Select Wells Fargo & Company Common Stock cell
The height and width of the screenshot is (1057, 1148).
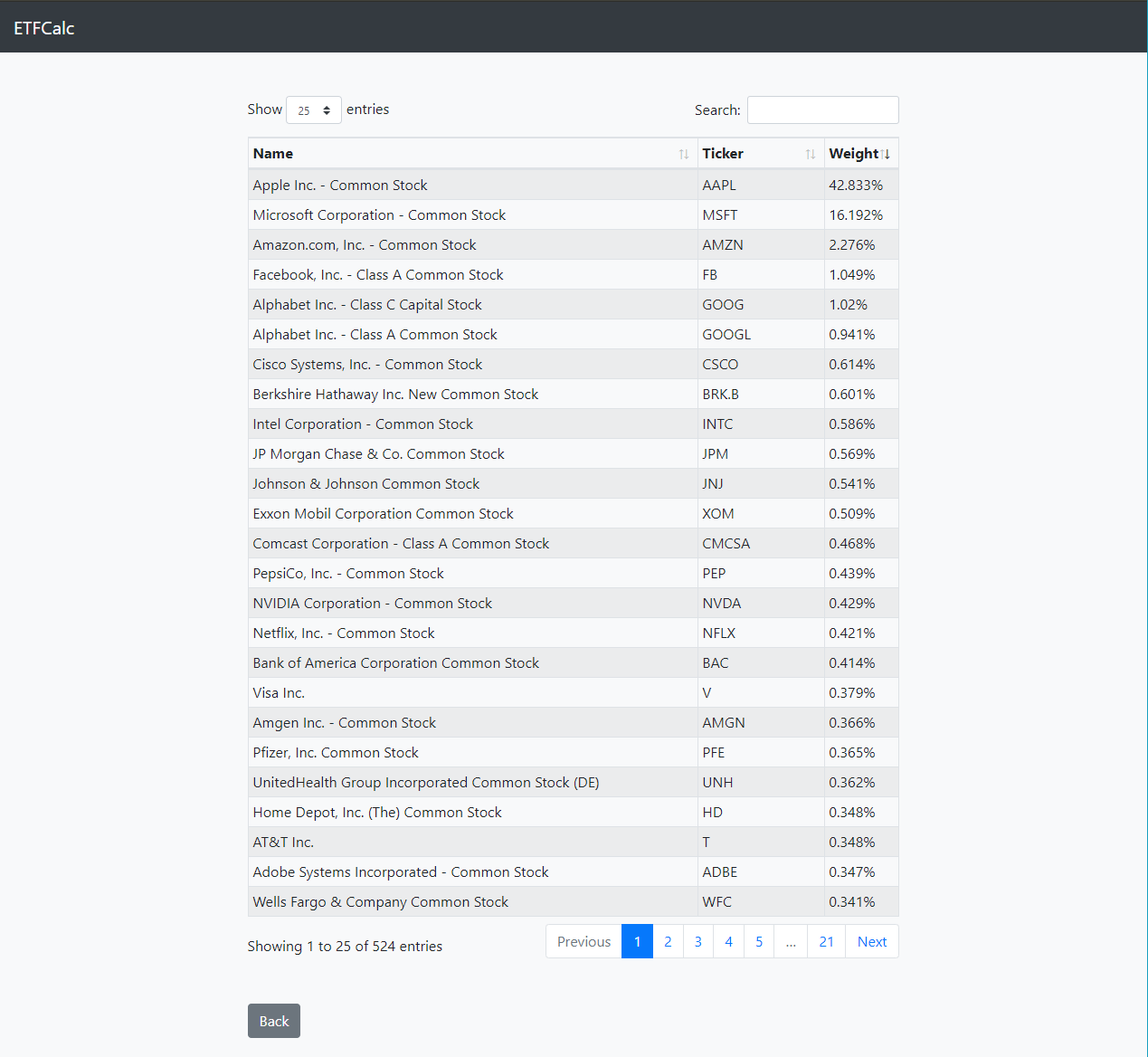pos(472,901)
